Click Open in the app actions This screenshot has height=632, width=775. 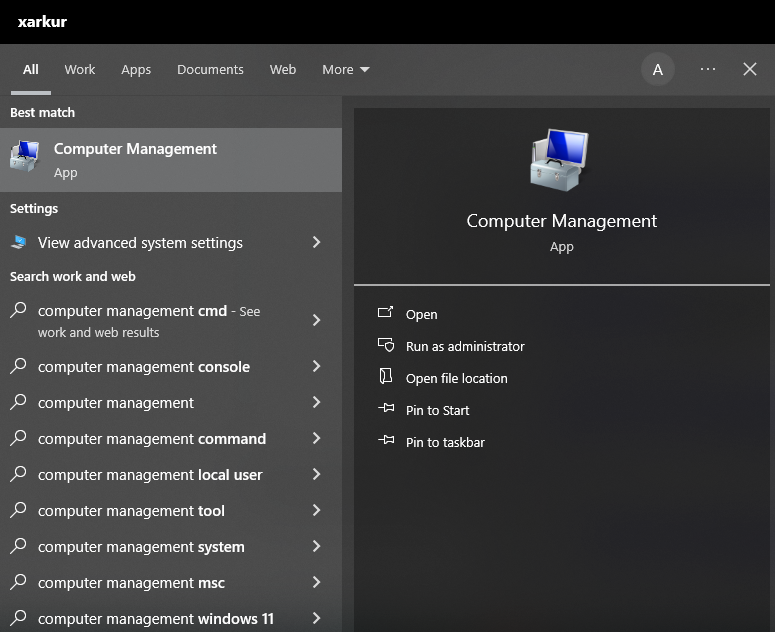[421, 314]
